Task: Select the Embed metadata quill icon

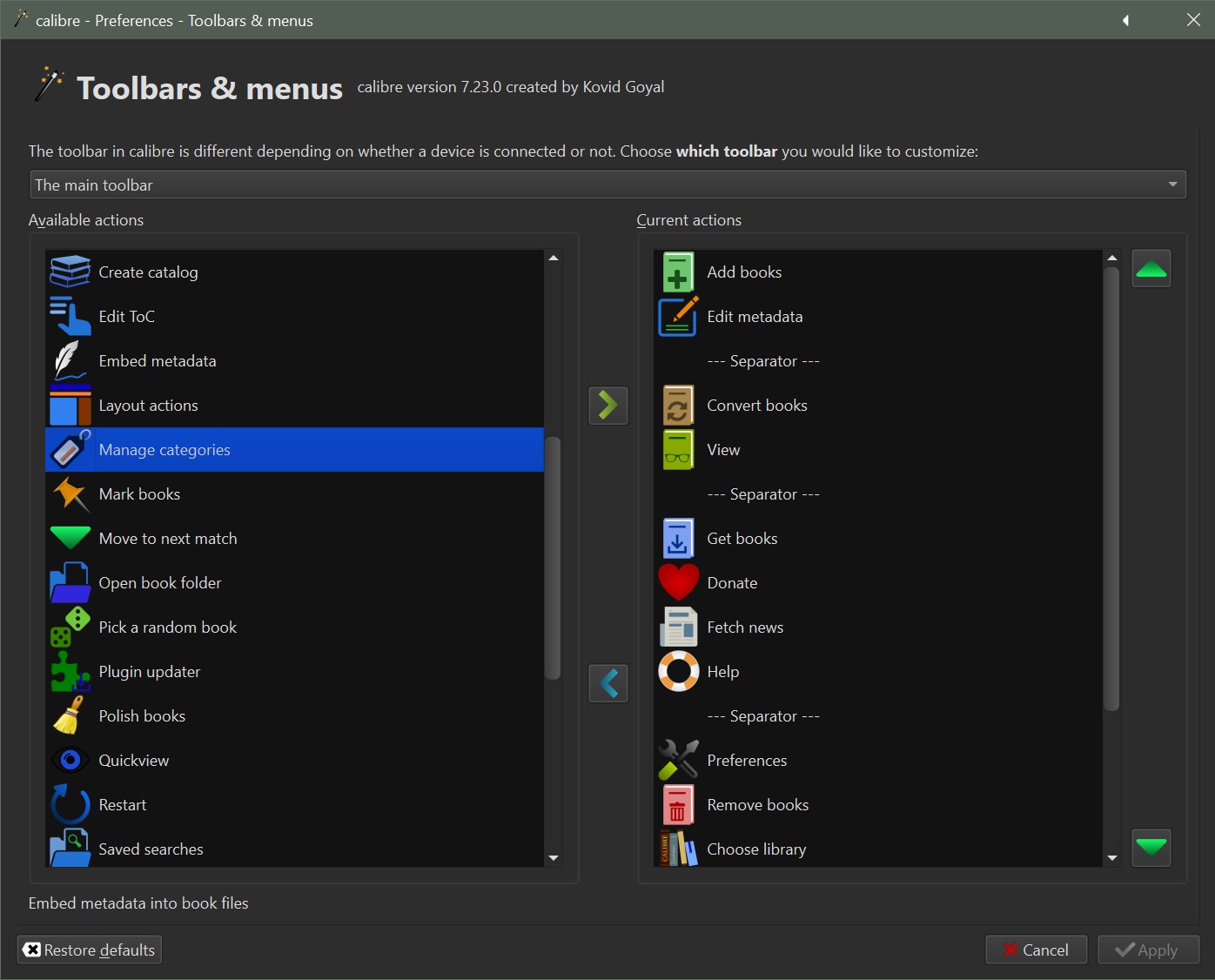Action: point(70,361)
